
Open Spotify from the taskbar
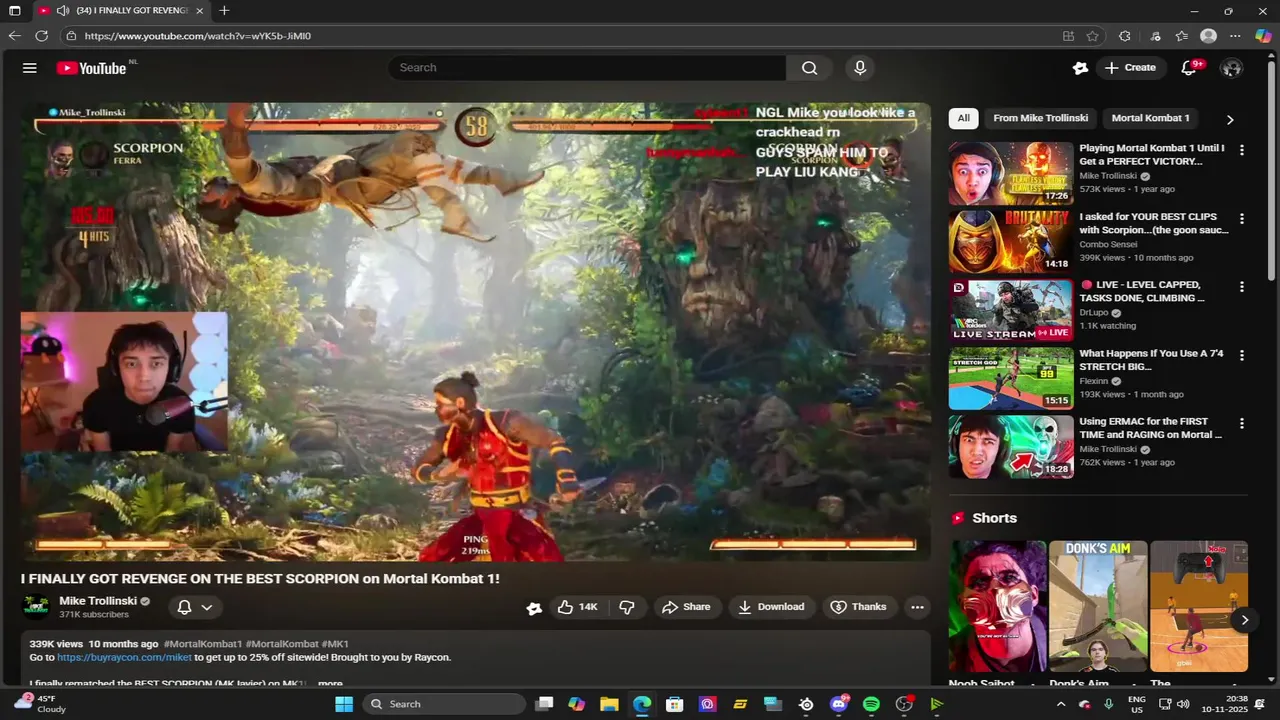871,704
